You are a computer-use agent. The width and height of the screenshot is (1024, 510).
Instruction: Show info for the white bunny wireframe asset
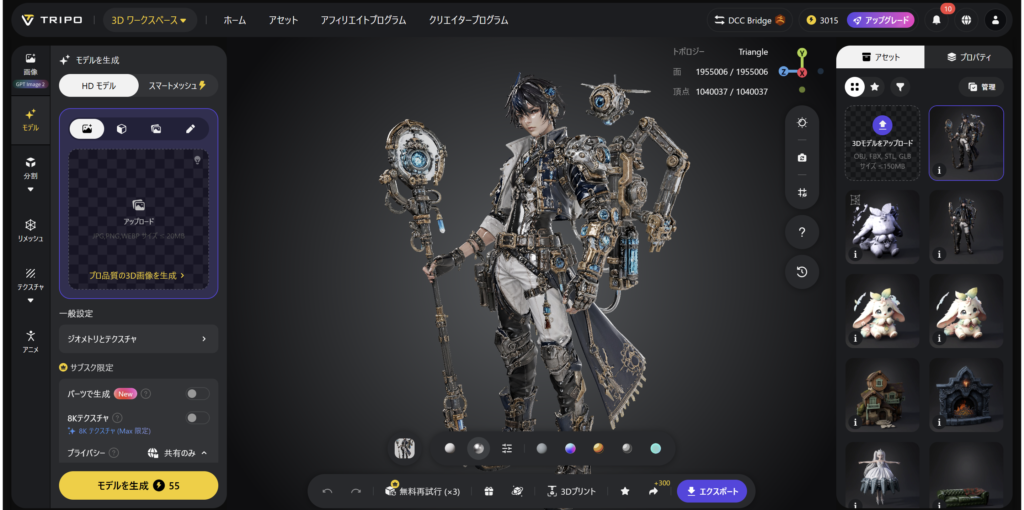856,254
